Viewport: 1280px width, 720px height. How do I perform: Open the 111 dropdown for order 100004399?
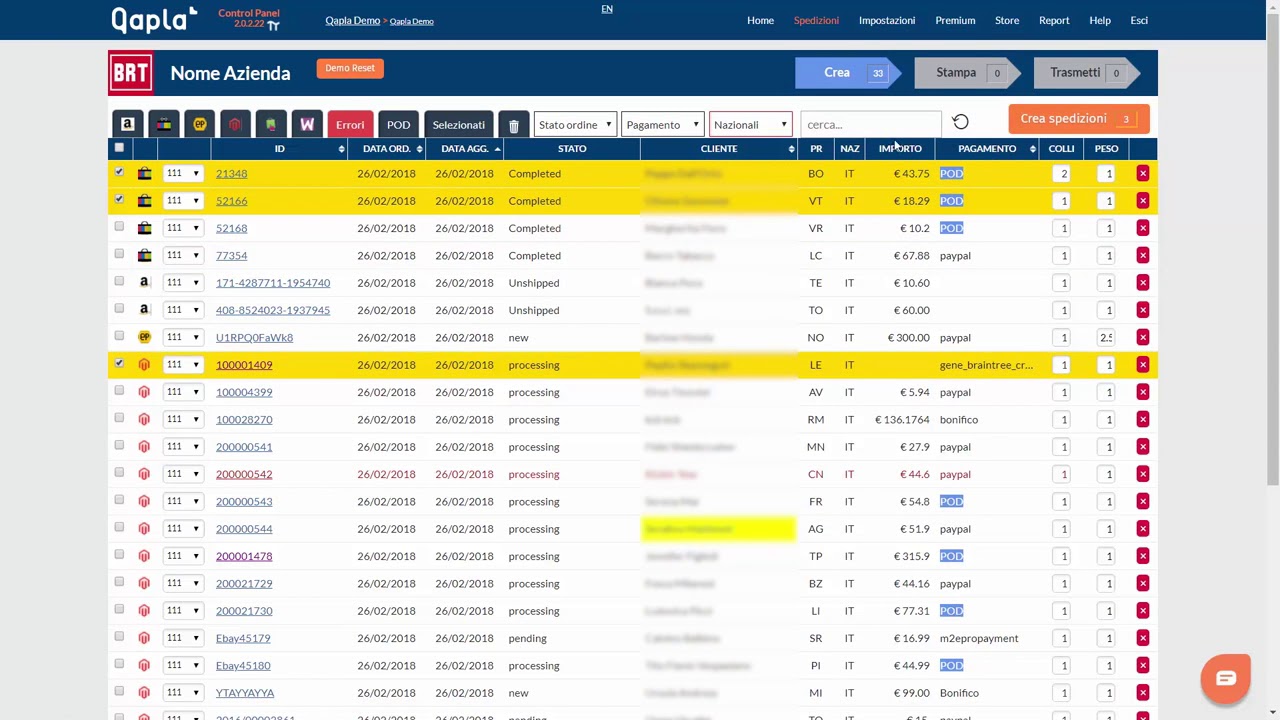pos(182,392)
